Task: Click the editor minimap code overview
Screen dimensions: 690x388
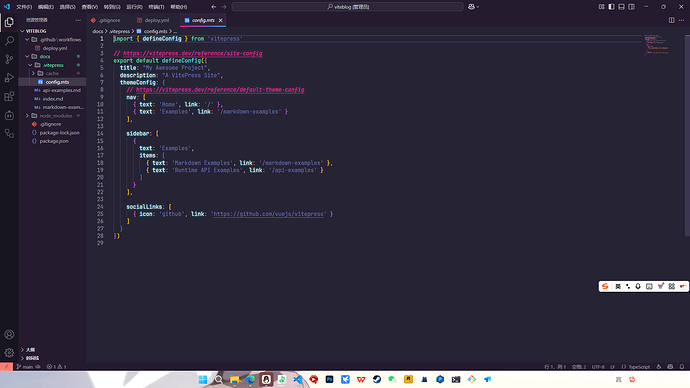Action: (x=657, y=44)
